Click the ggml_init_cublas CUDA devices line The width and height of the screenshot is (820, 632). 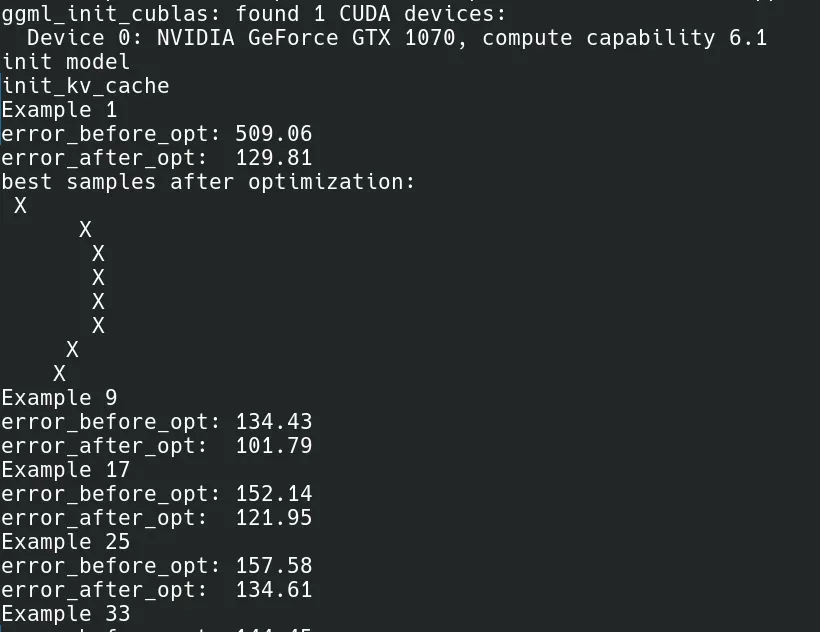254,14
